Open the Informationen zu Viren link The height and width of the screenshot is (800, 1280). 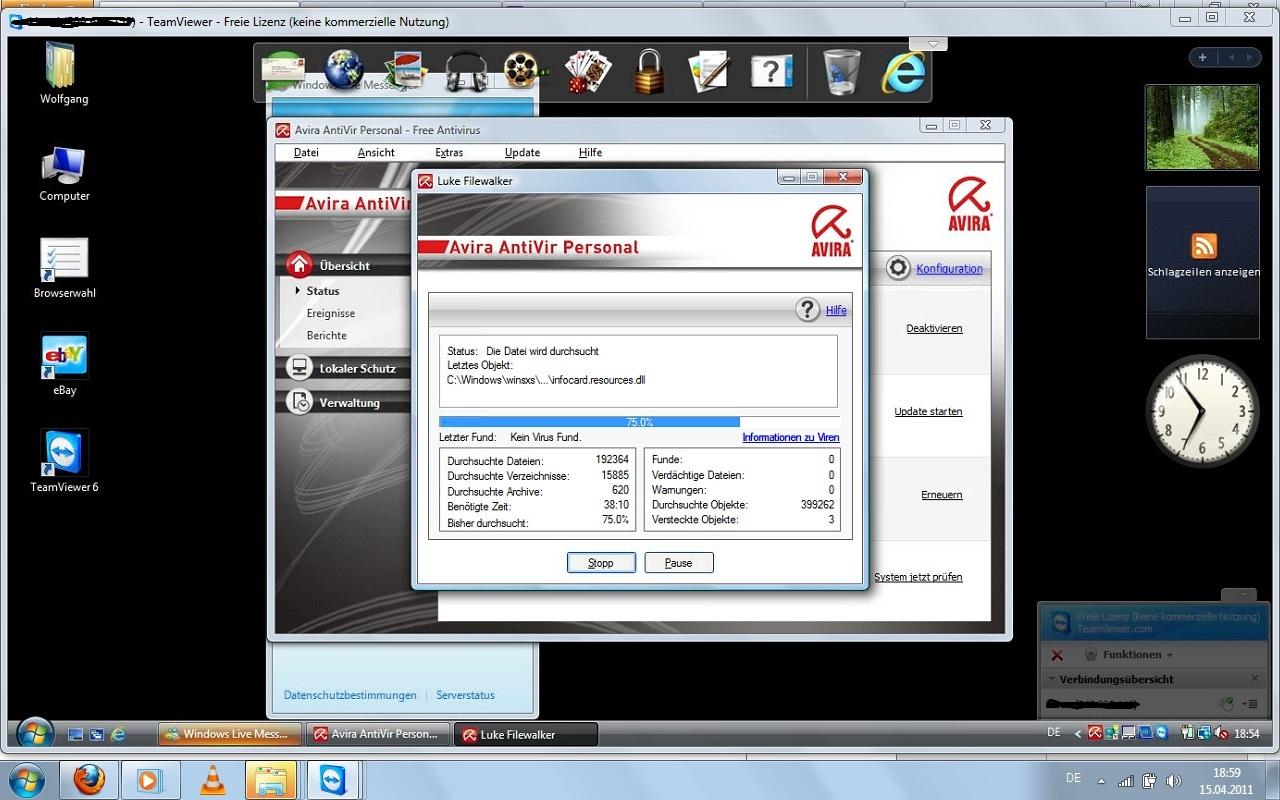point(790,437)
